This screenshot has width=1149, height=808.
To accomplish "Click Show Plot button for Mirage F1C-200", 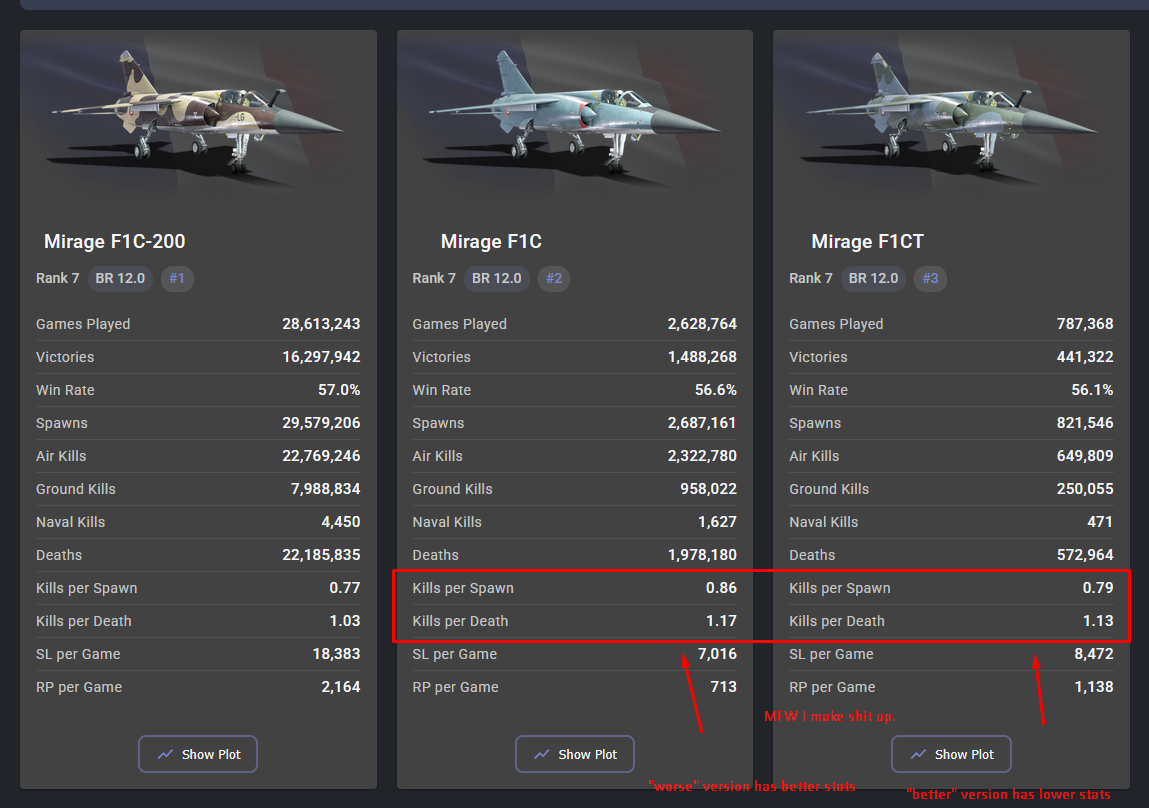I will tap(198, 754).
